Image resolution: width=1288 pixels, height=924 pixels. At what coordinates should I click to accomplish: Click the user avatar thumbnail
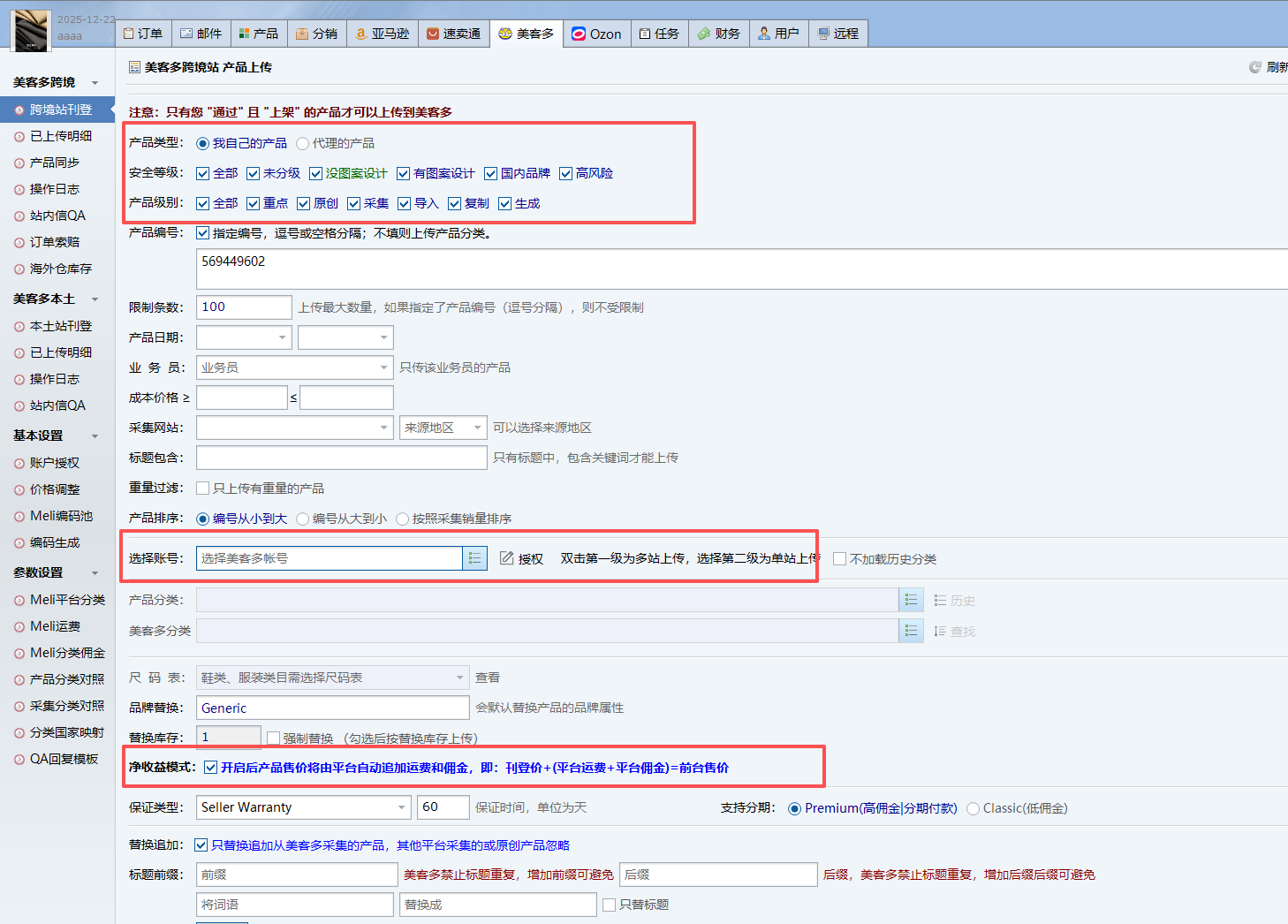pyautogui.click(x=31, y=30)
